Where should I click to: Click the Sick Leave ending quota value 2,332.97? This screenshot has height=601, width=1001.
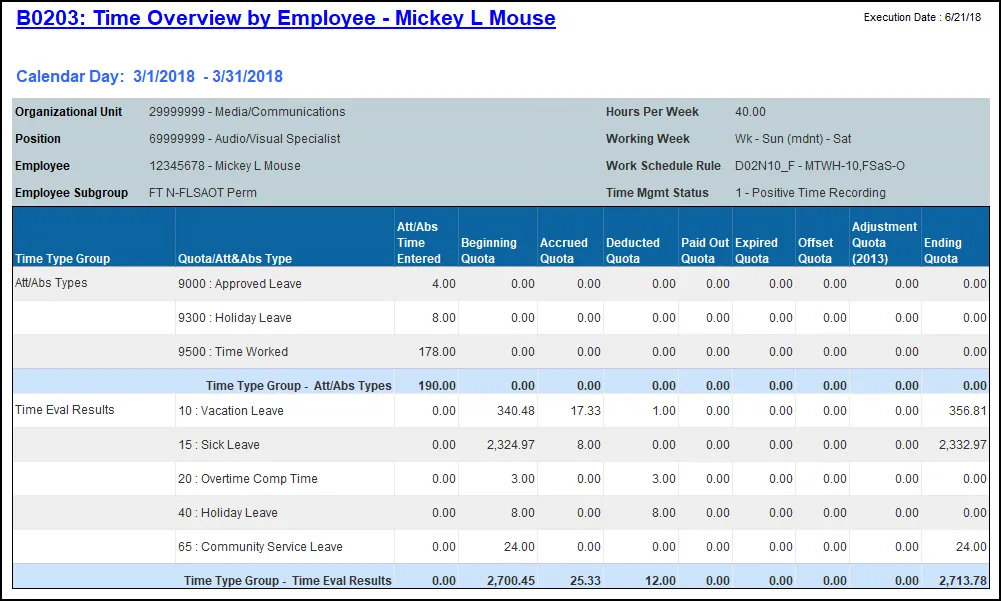[962, 445]
